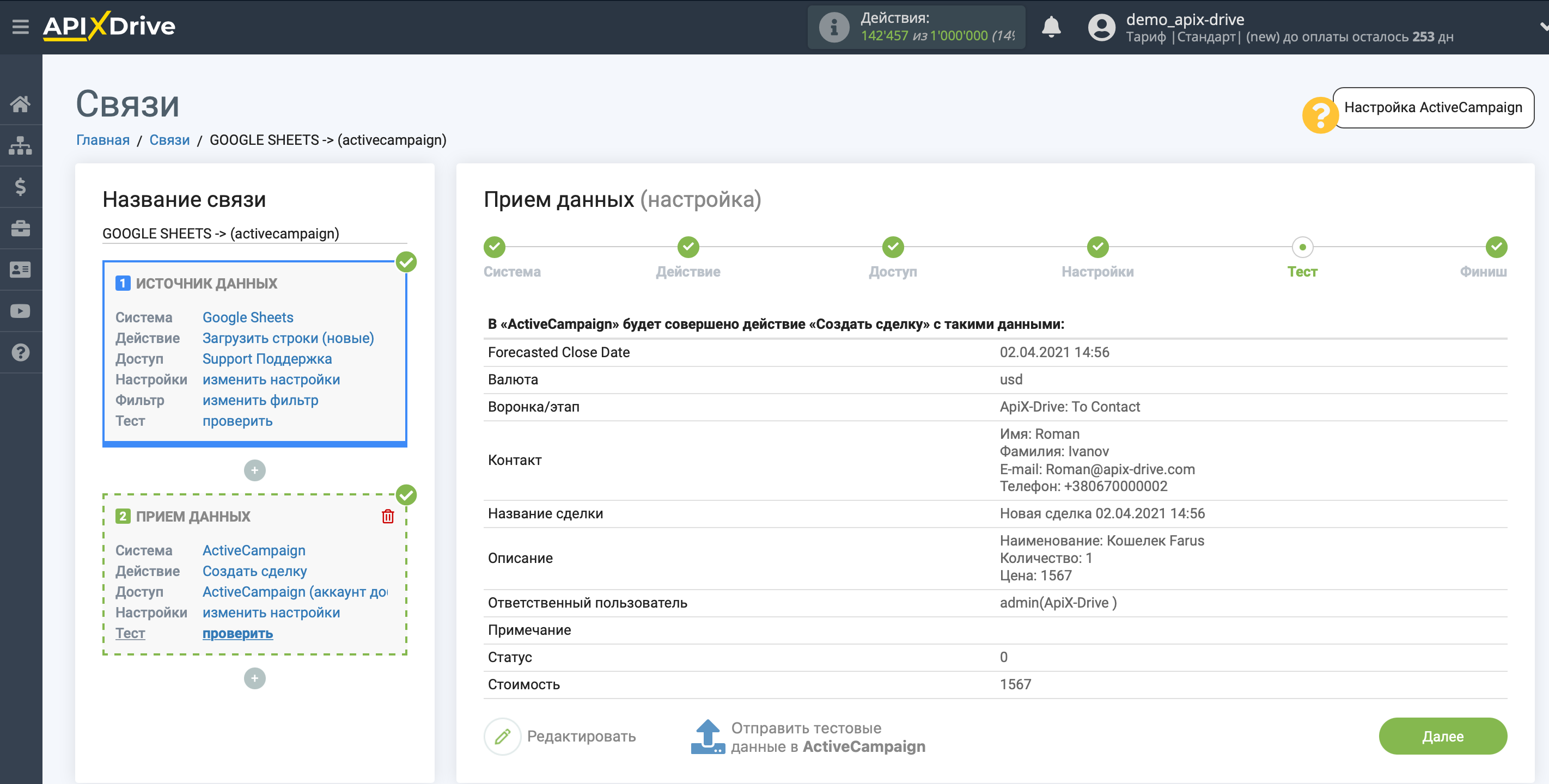Click изменить фильтр link
The image size is (1549, 784).
click(260, 400)
